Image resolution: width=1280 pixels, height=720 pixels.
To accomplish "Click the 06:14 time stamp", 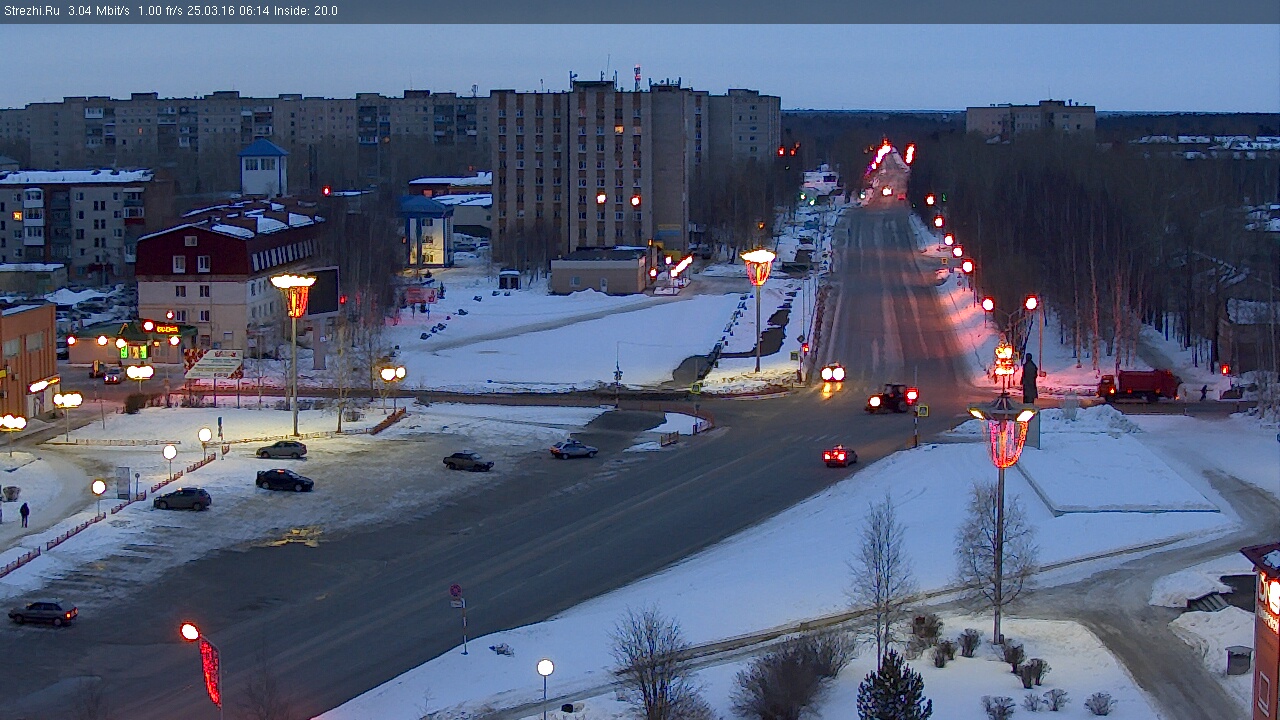I will click(252, 11).
